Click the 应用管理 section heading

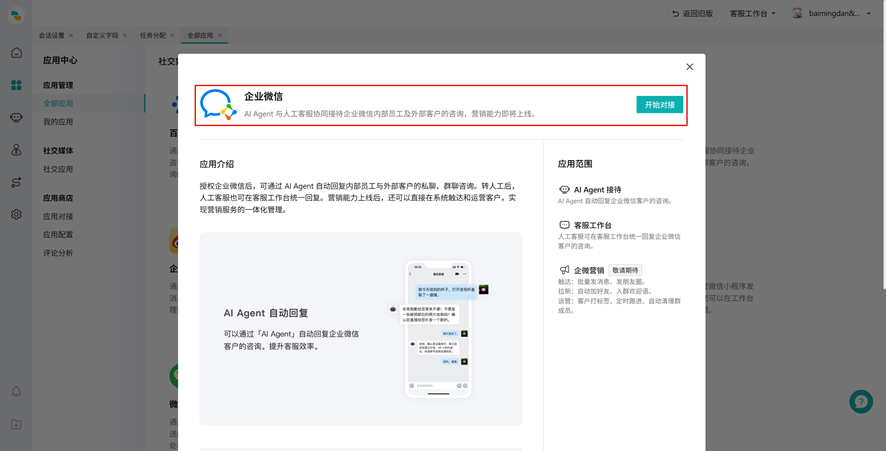58,85
